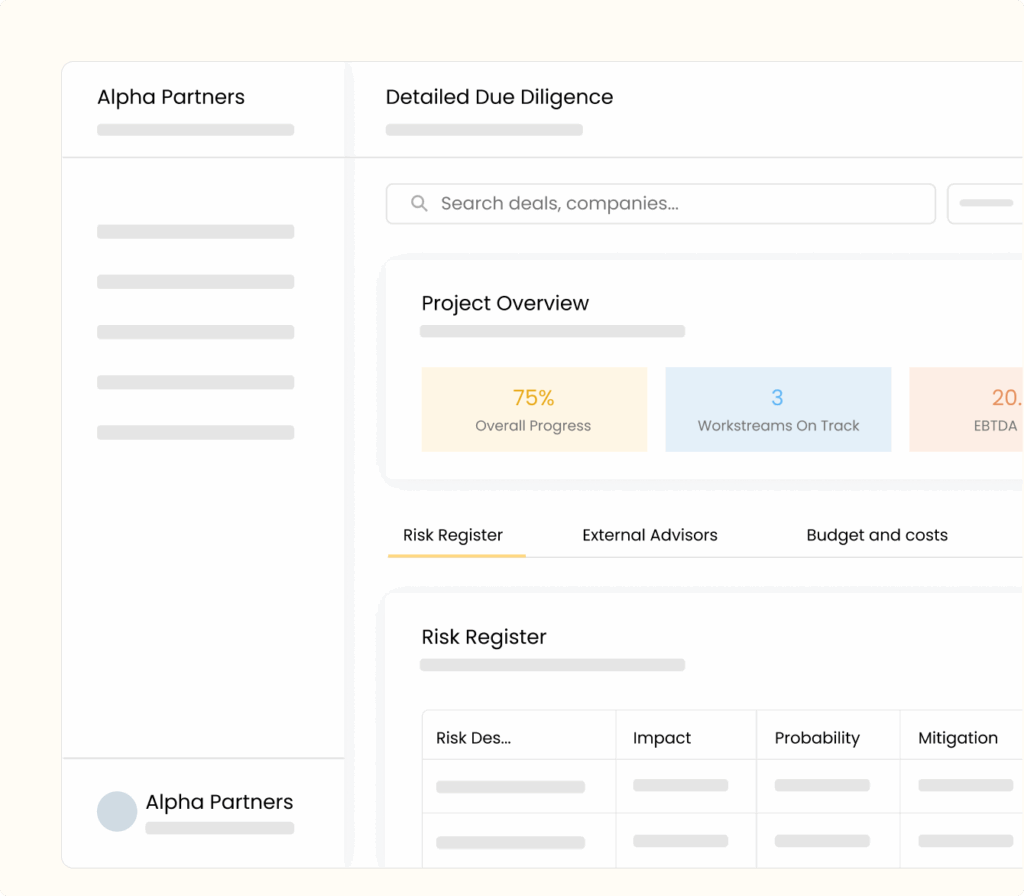Click the Detailed Due Diligence page heading

point(499,97)
